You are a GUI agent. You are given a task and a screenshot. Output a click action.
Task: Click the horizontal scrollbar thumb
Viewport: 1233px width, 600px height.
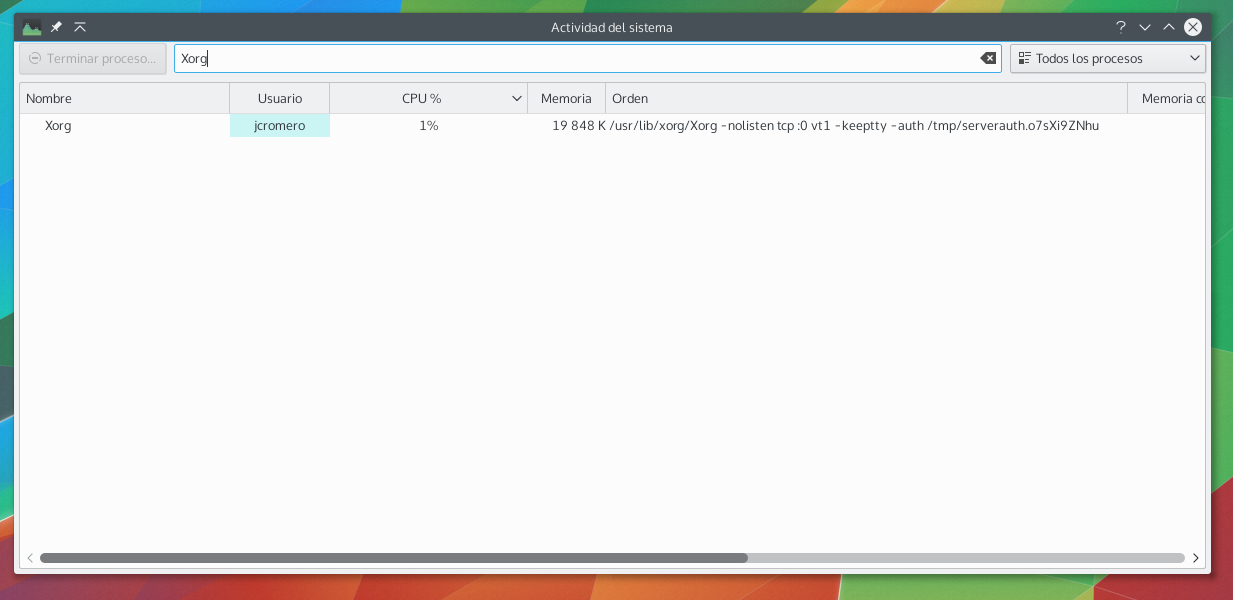click(x=394, y=558)
